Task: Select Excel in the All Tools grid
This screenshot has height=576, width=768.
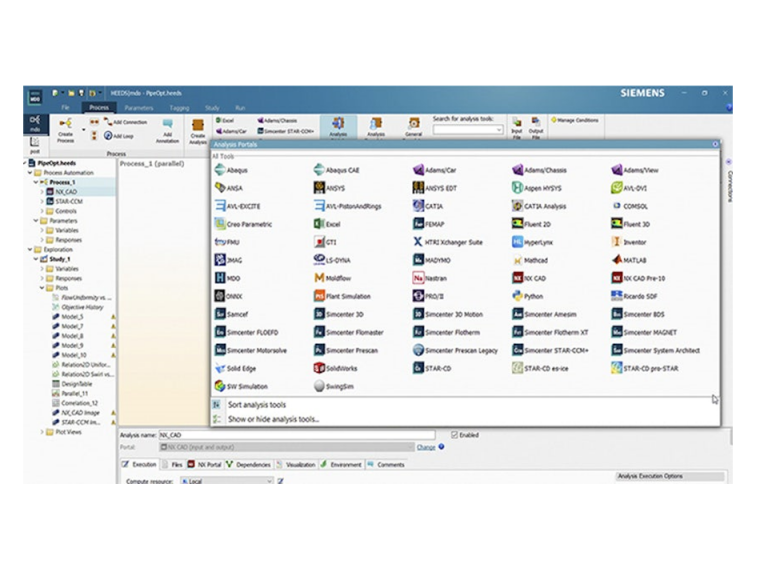Action: pyautogui.click(x=327, y=224)
